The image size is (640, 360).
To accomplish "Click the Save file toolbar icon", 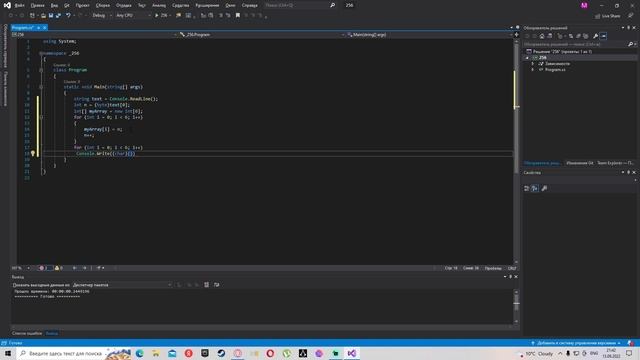I will 51,16.
